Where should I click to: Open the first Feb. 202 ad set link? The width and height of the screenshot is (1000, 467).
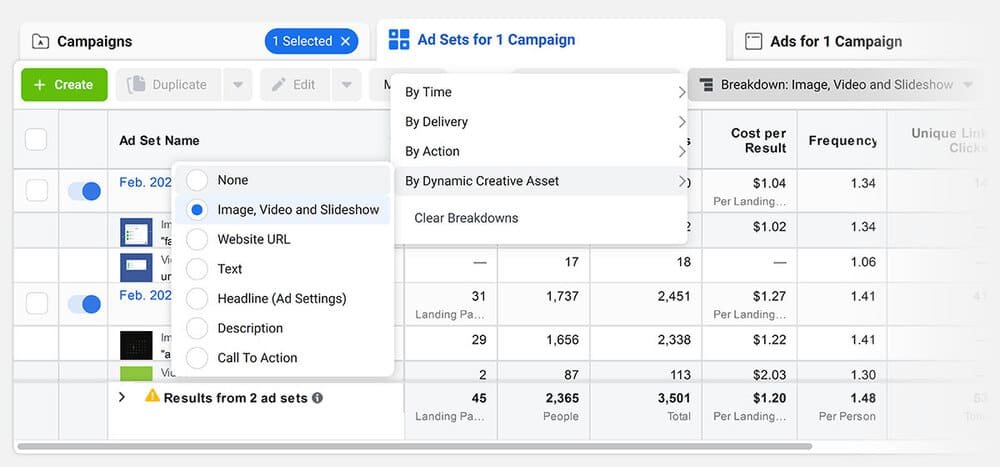[x=145, y=182]
